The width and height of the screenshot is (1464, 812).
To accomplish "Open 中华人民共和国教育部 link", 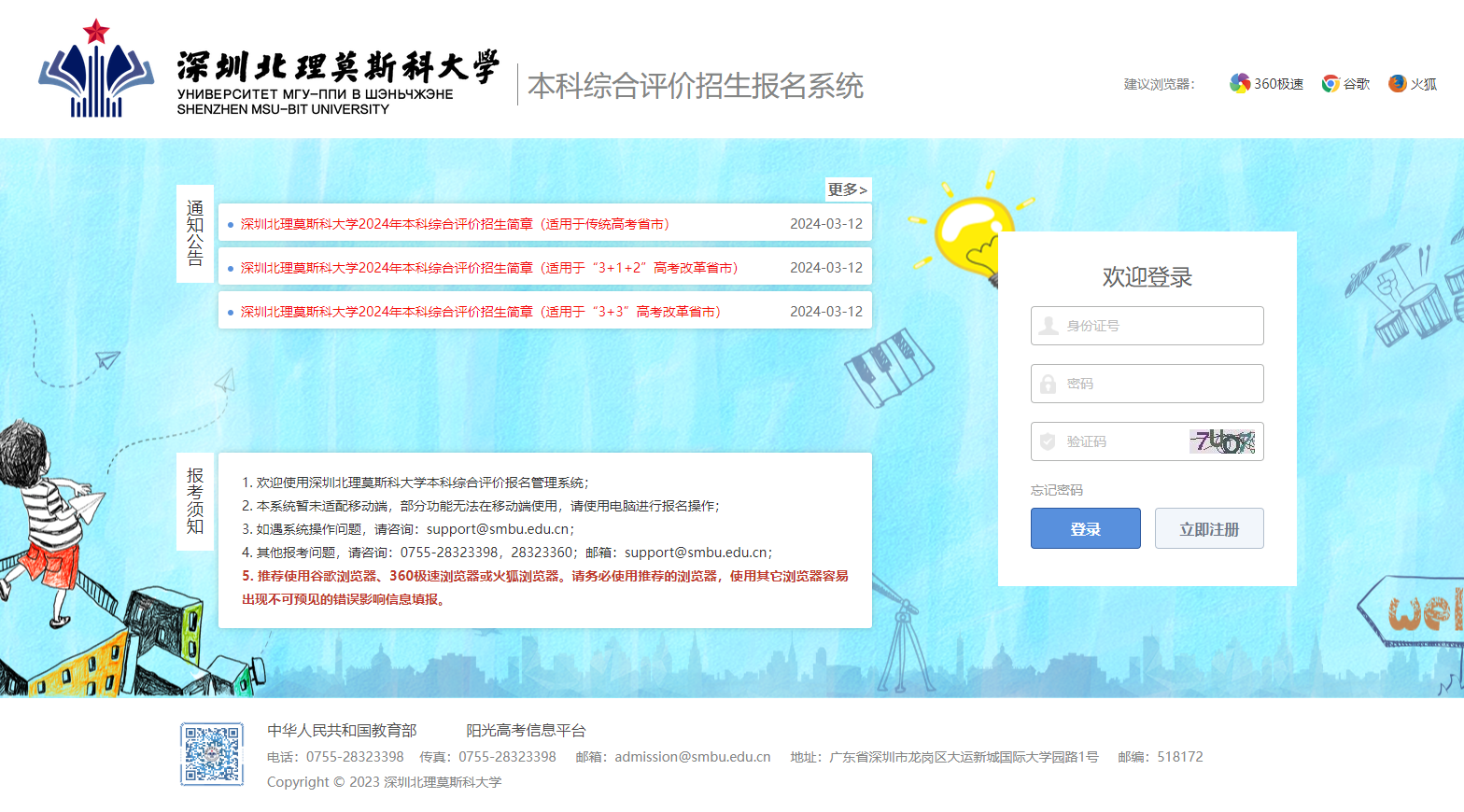I will click(x=342, y=731).
